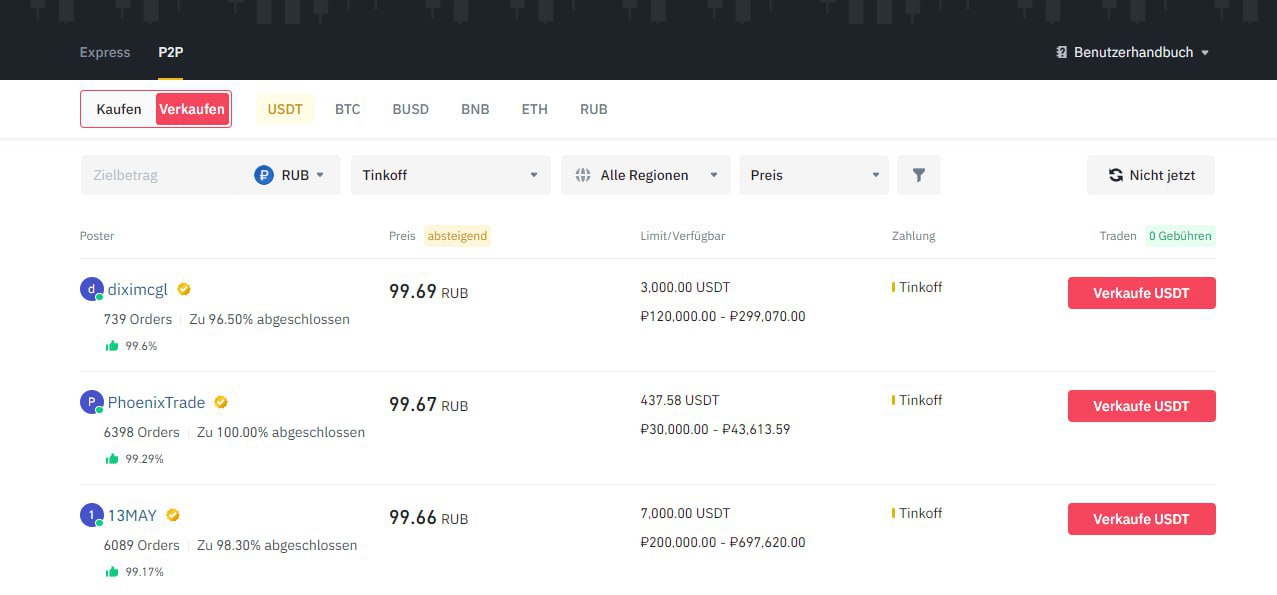Open the Preis sorting dropdown
Screen dimensions: 1277x595
[x=814, y=175]
